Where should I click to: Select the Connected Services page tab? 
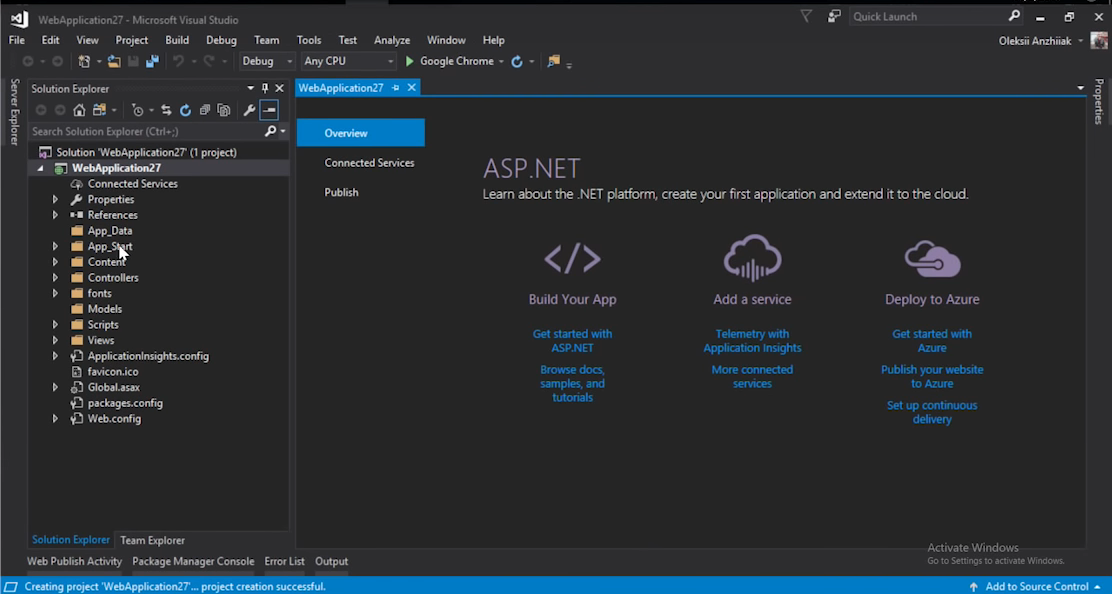(x=369, y=163)
